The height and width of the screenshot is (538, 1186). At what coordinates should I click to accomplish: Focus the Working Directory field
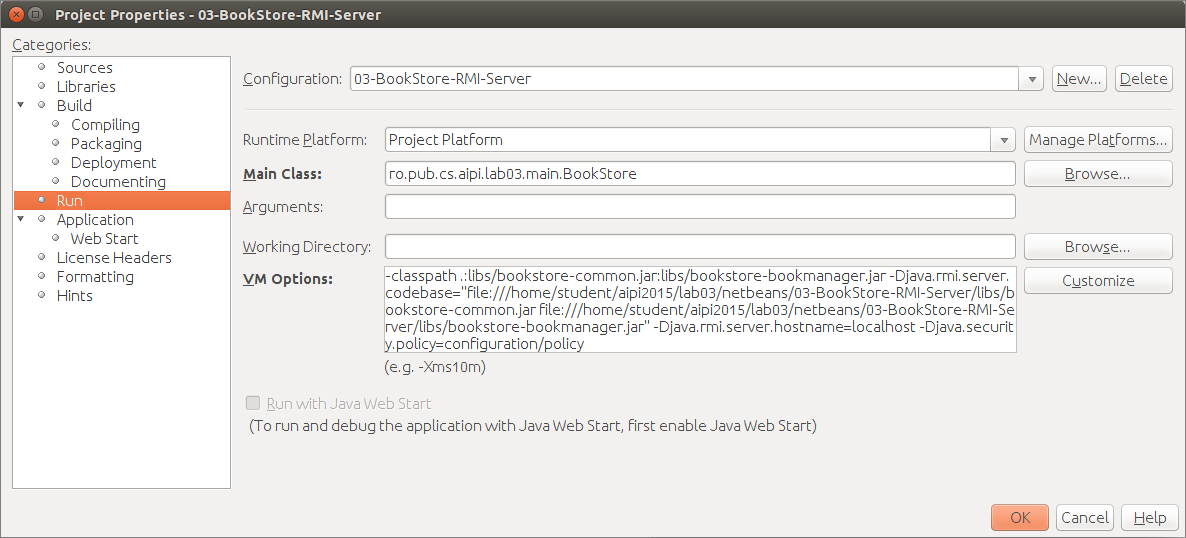700,247
